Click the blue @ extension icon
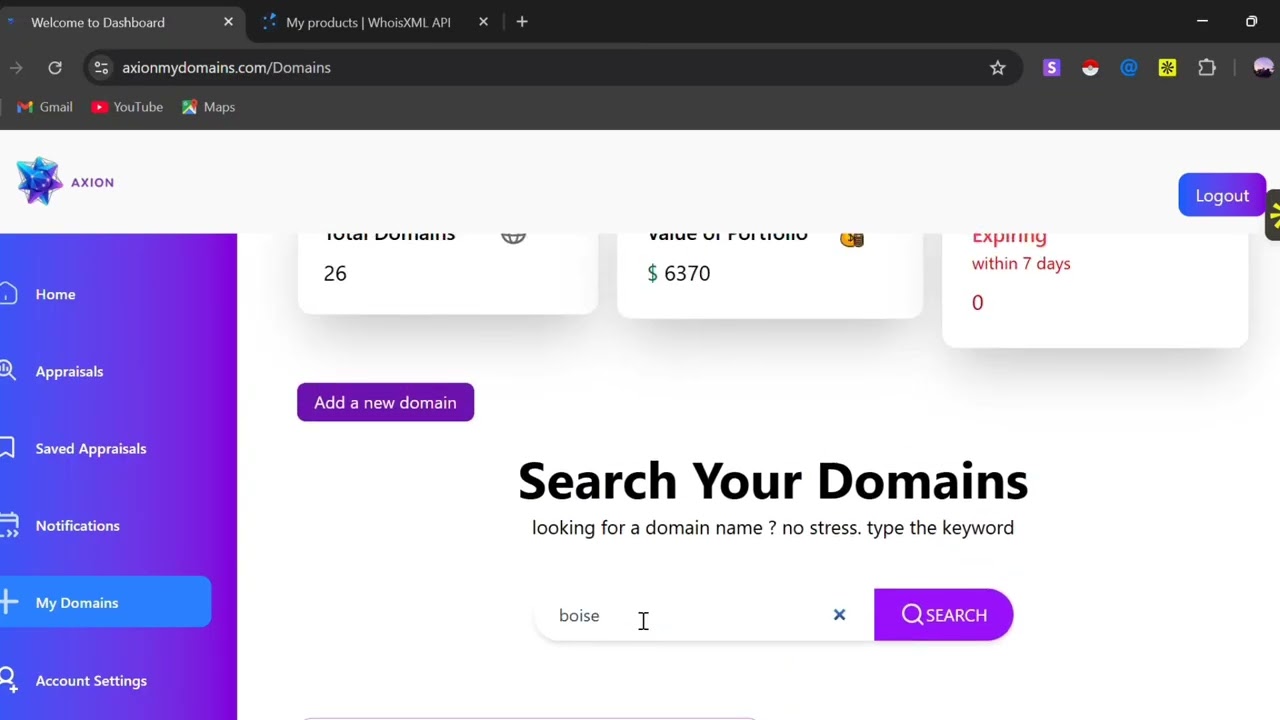The width and height of the screenshot is (1280, 720). 1129,67
